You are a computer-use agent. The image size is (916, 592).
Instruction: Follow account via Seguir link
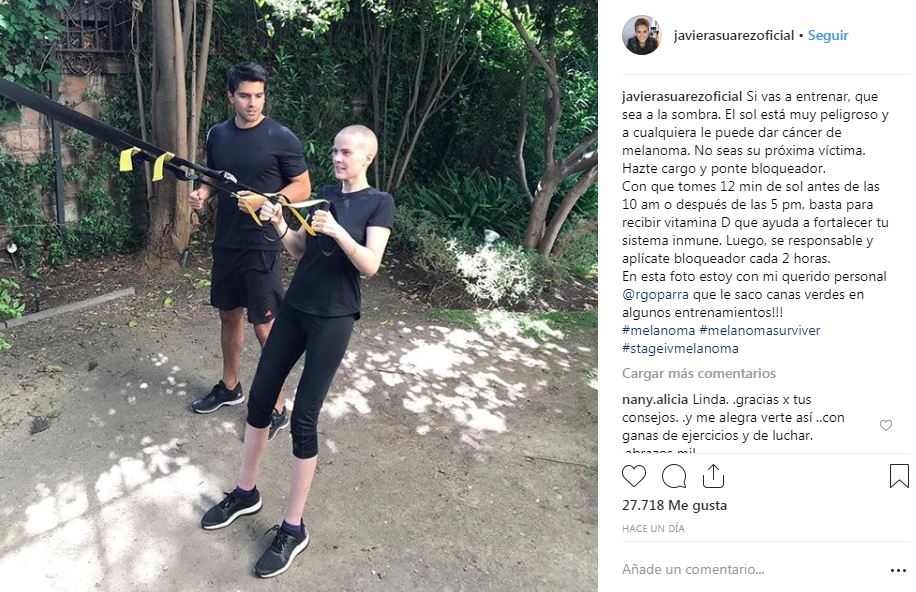click(828, 36)
